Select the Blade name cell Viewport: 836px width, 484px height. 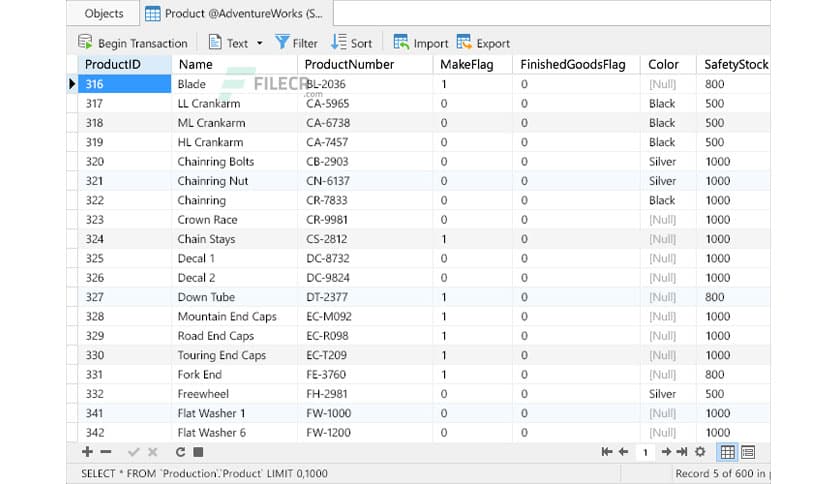click(x=235, y=84)
